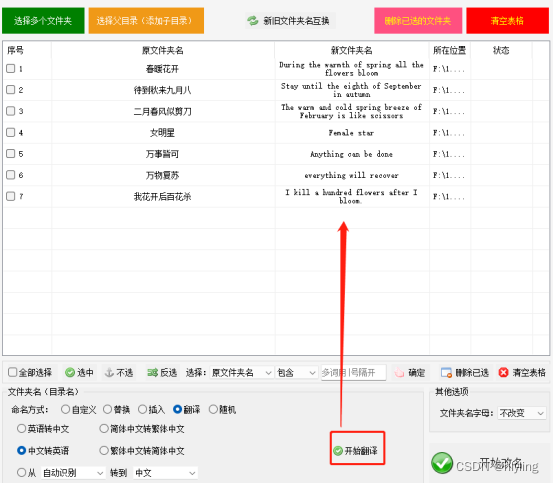
Task: Select the 翻译 naming mode radio
Action: [177, 410]
